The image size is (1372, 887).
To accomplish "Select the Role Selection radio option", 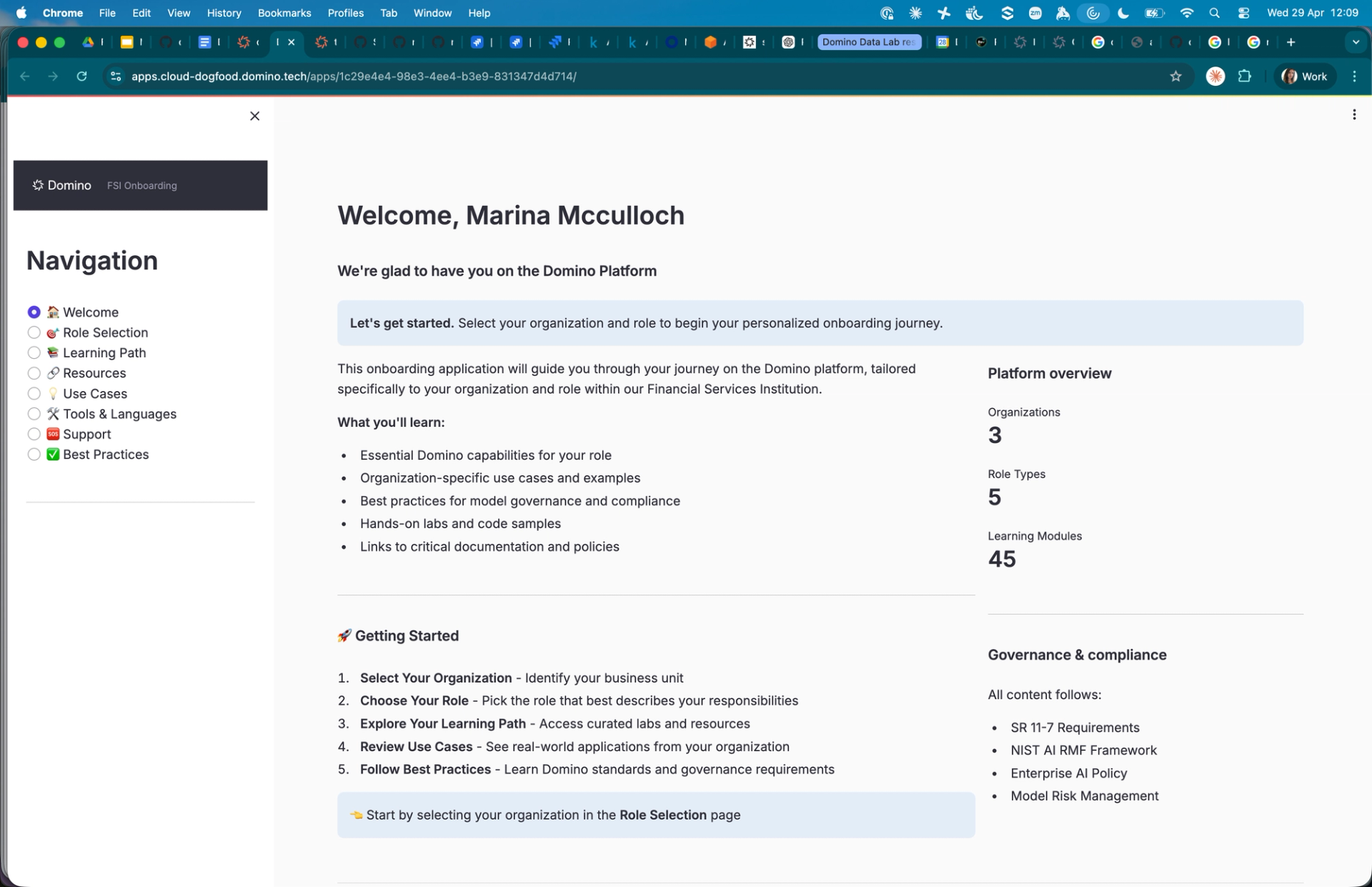I will point(34,332).
